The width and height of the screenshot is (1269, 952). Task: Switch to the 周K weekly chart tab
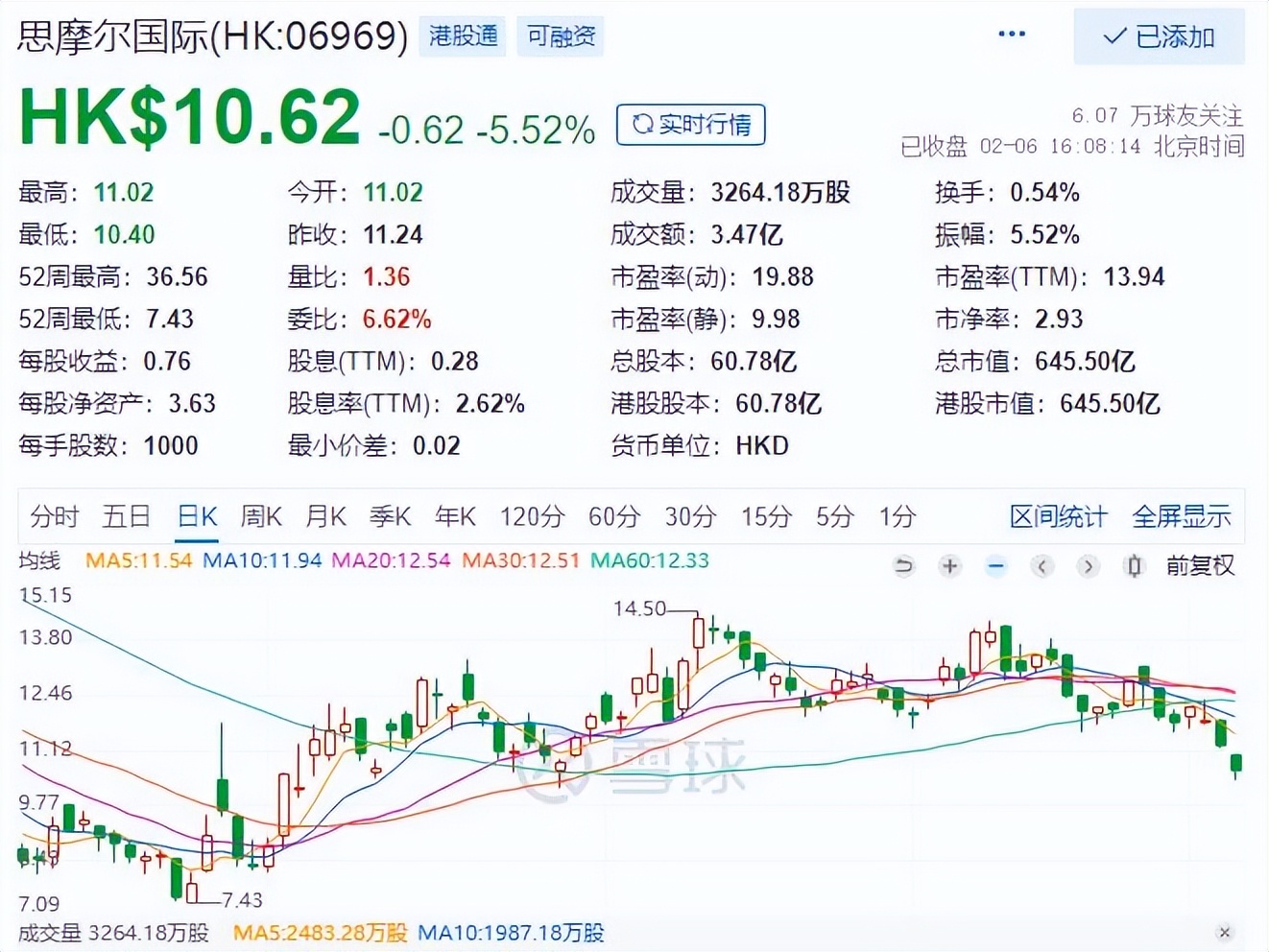click(x=260, y=516)
